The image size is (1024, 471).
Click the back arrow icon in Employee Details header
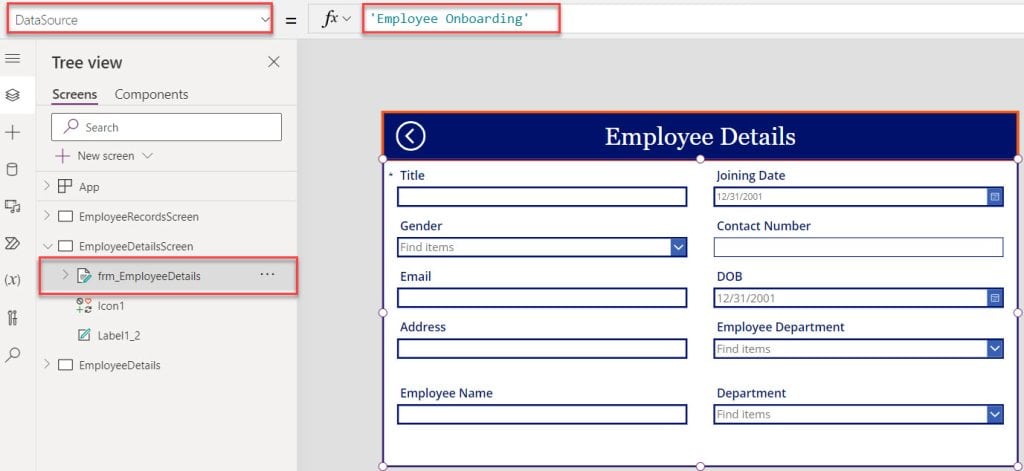point(410,137)
